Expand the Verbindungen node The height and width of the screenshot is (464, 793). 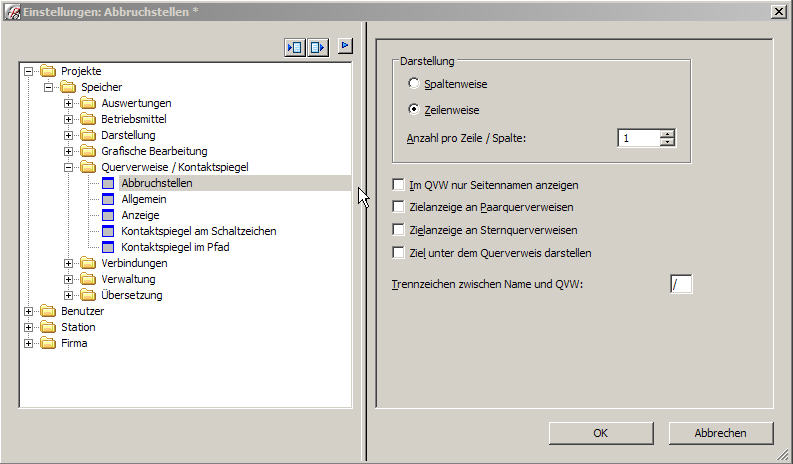pyautogui.click(x=68, y=264)
